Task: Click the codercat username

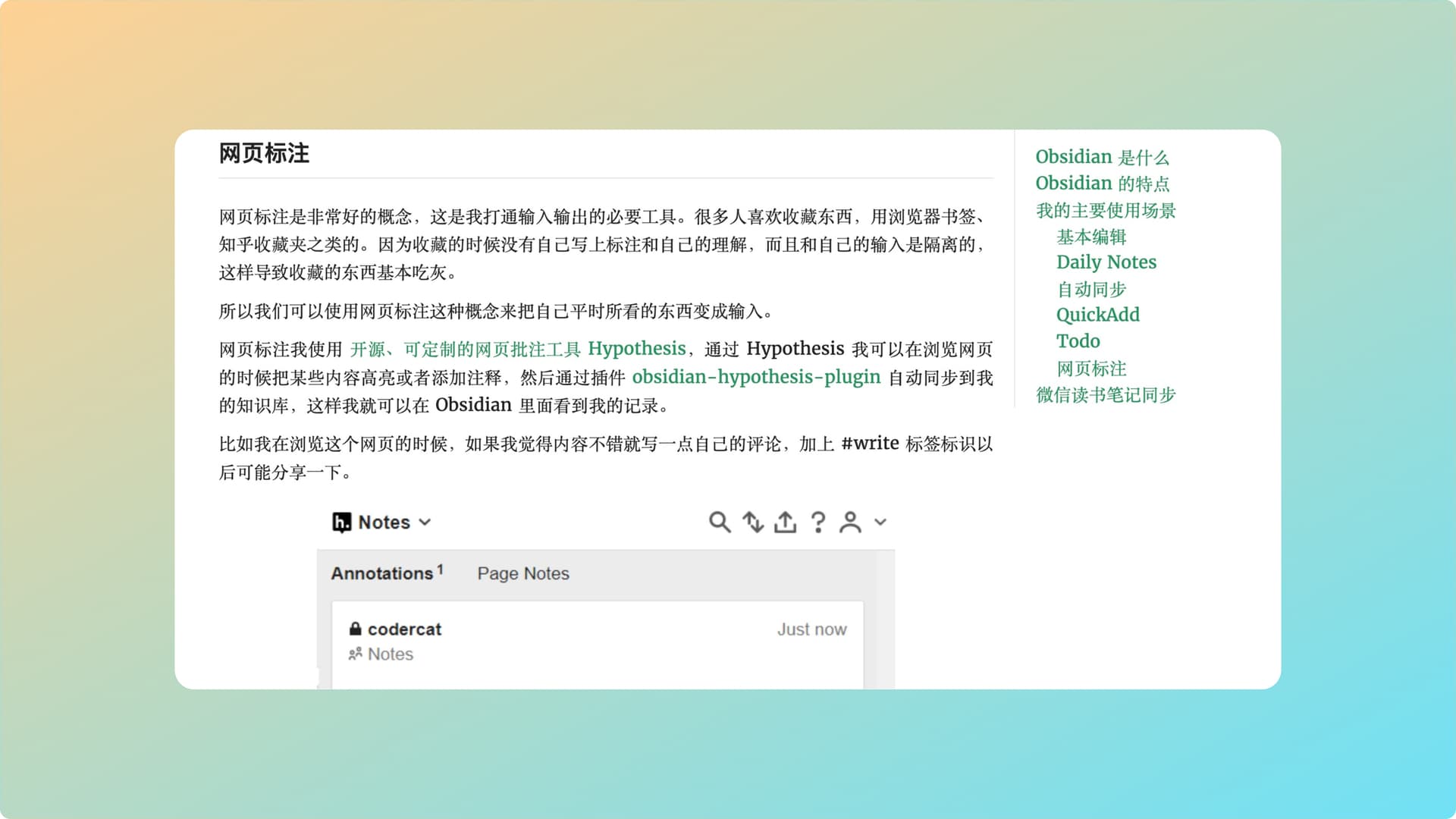Action: 404,629
